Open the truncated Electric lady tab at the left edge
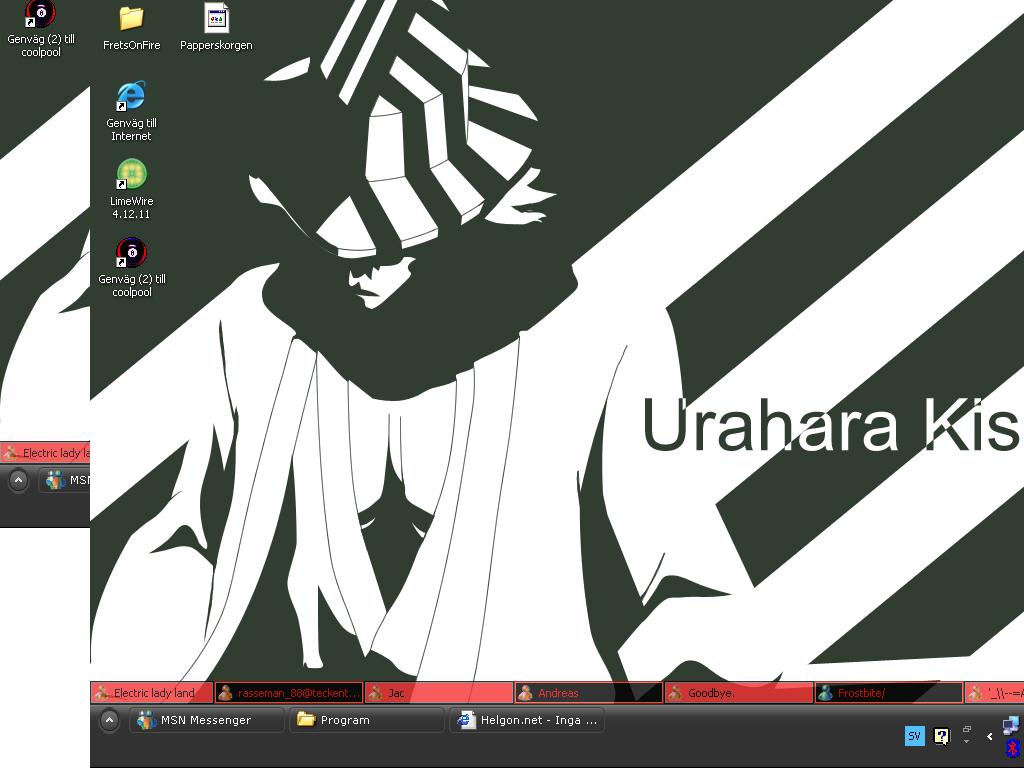Screen dimensions: 1024x768 tap(45, 453)
